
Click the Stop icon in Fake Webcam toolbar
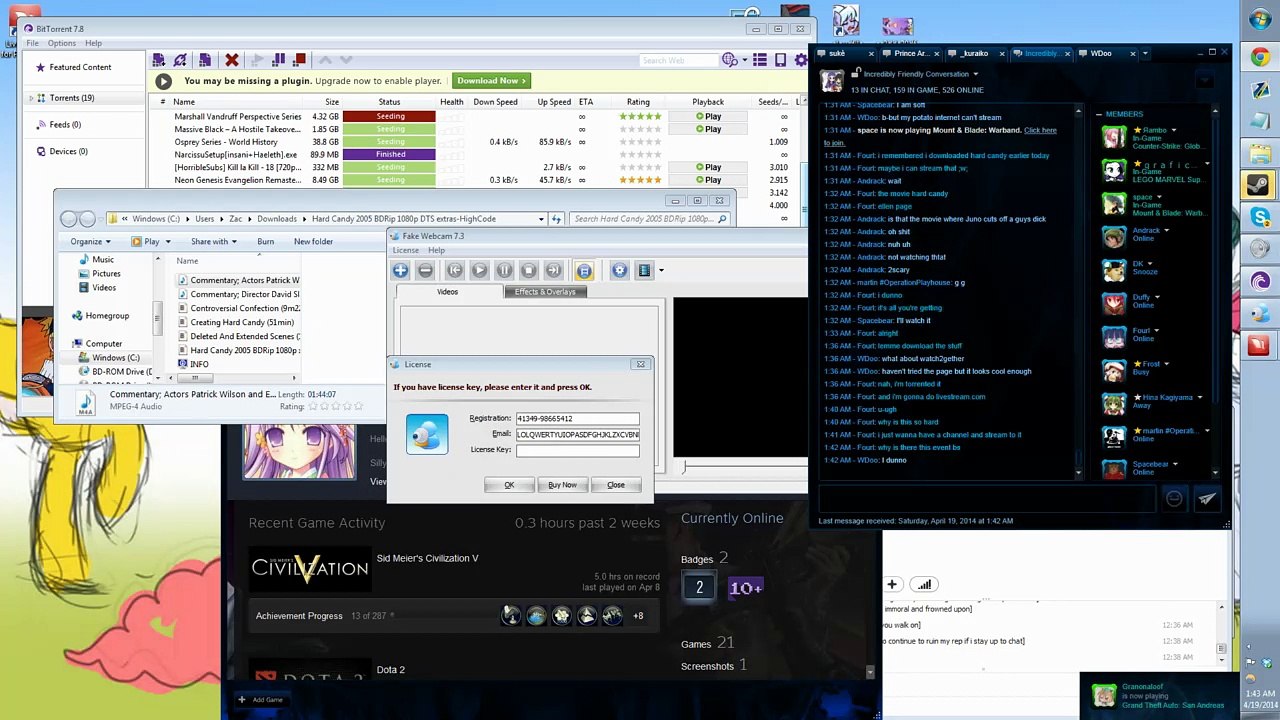[528, 270]
